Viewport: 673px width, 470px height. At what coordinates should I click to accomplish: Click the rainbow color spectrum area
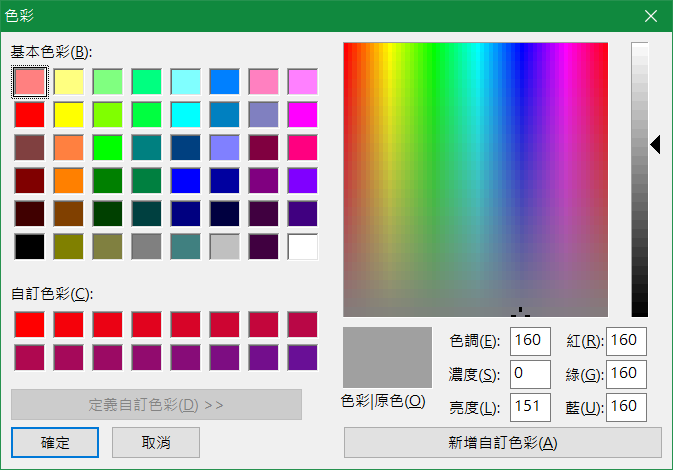[x=476, y=179]
